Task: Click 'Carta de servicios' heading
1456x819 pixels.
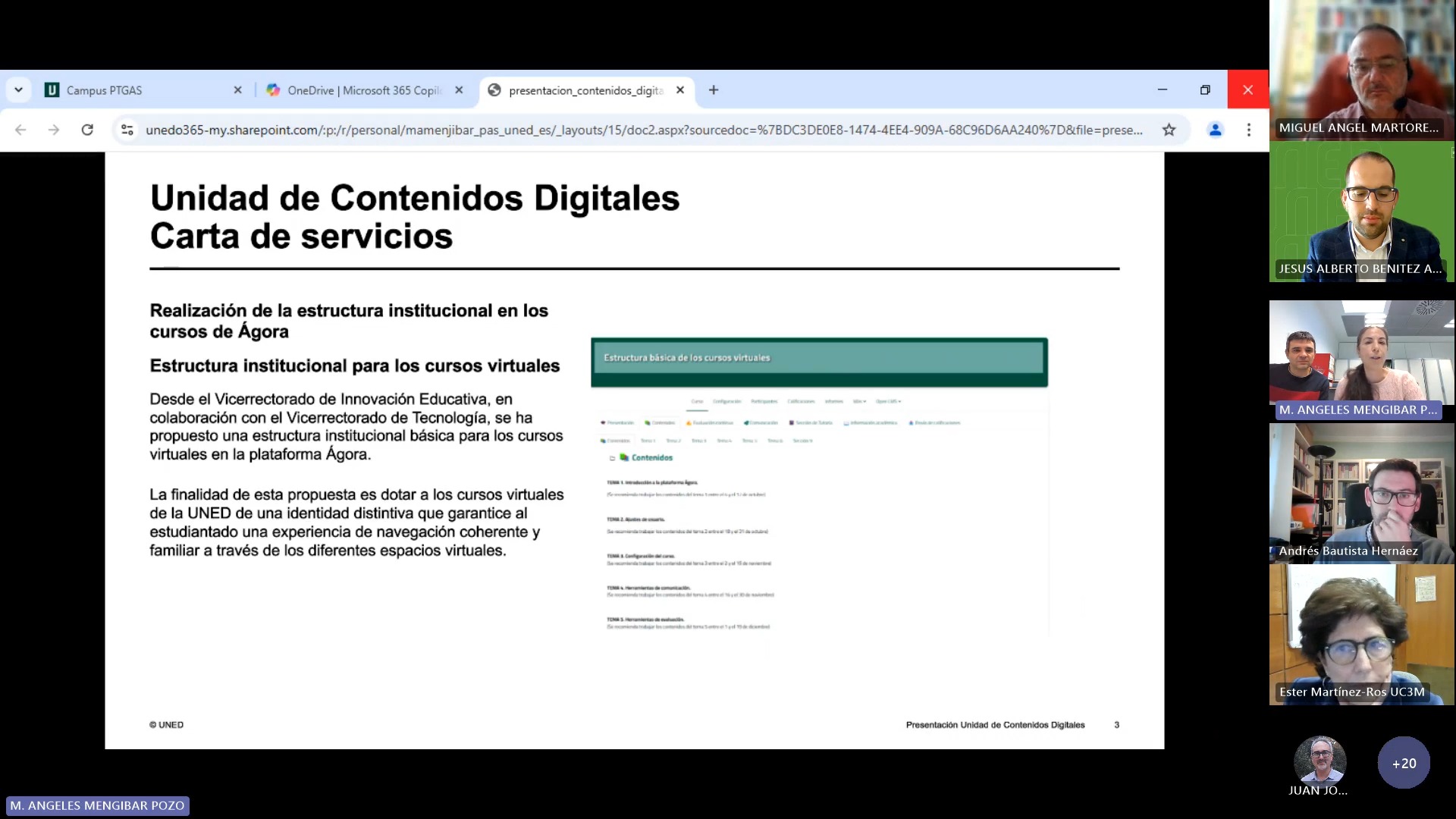Action: pyautogui.click(x=302, y=236)
